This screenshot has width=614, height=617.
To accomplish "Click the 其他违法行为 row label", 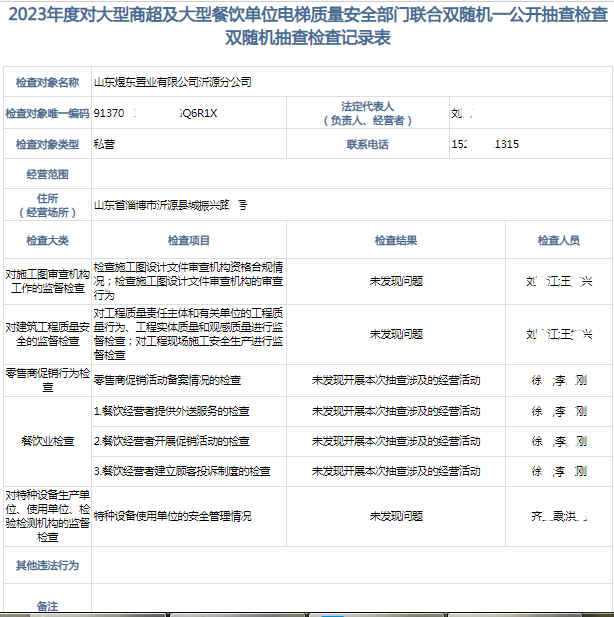I will point(47,565).
